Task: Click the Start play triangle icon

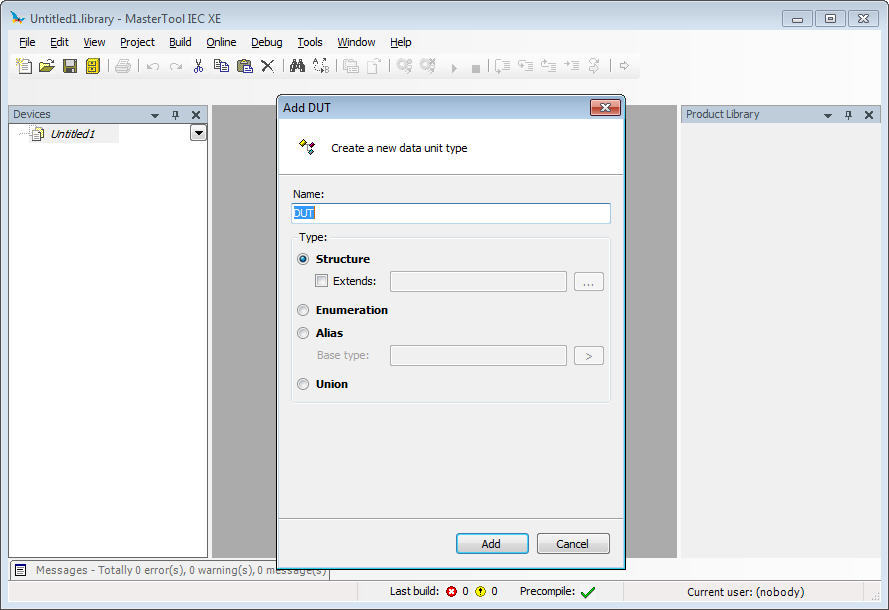Action: tap(454, 68)
